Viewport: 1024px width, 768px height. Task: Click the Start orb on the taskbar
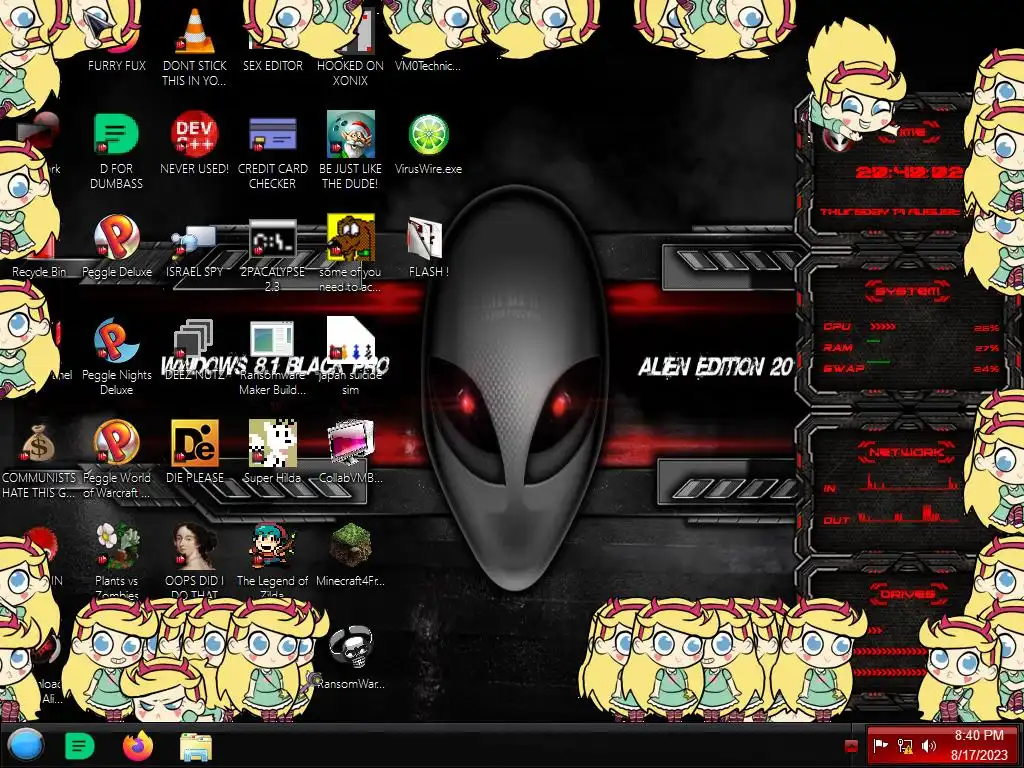[26, 746]
